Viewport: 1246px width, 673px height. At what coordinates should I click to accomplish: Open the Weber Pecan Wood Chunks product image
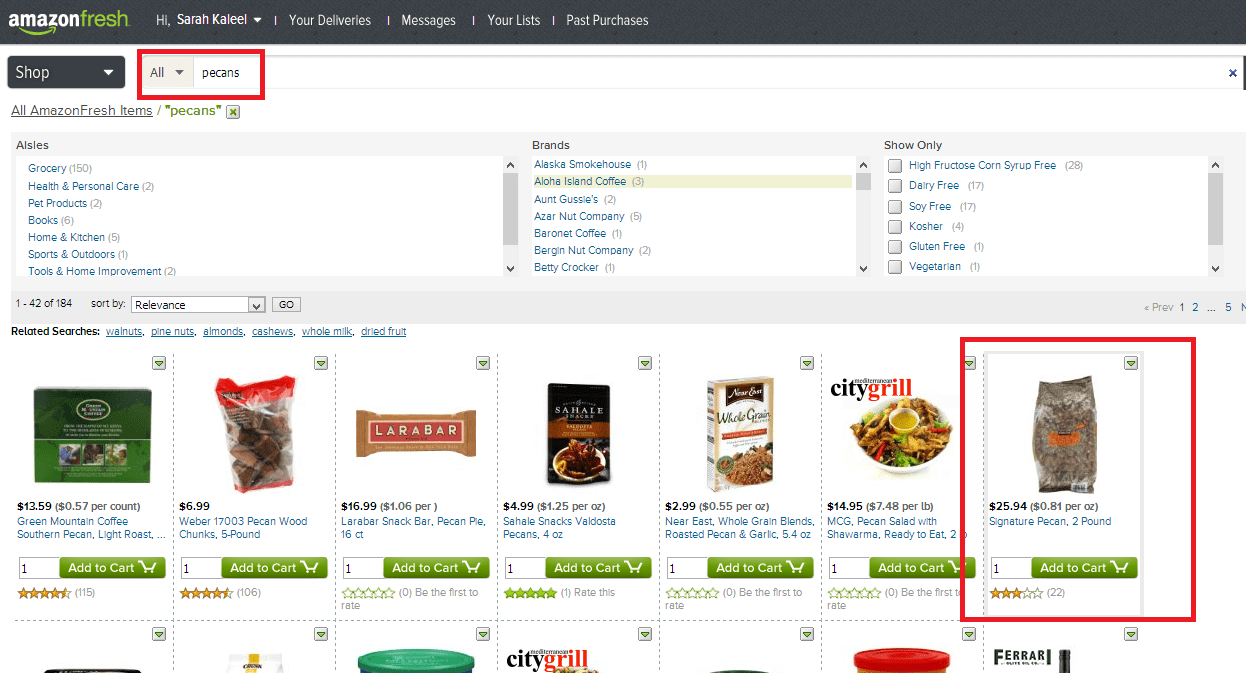[254, 432]
